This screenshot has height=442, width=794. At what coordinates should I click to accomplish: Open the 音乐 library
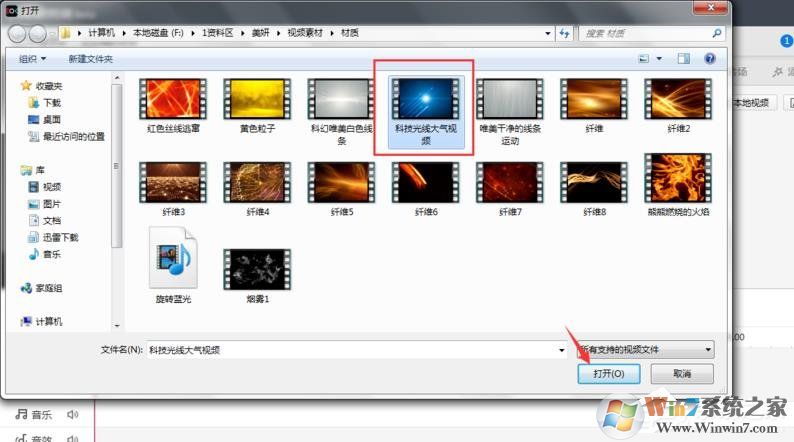pyautogui.click(x=45, y=254)
